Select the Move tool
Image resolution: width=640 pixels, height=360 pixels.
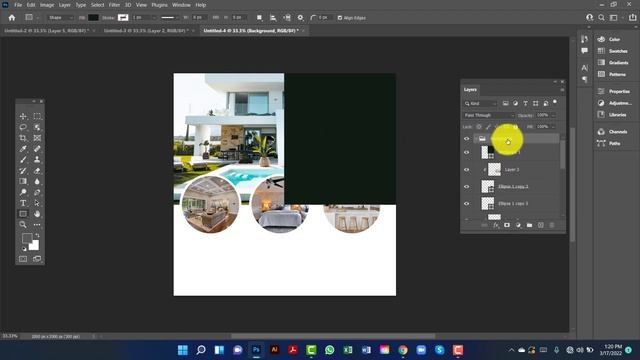click(x=23, y=116)
